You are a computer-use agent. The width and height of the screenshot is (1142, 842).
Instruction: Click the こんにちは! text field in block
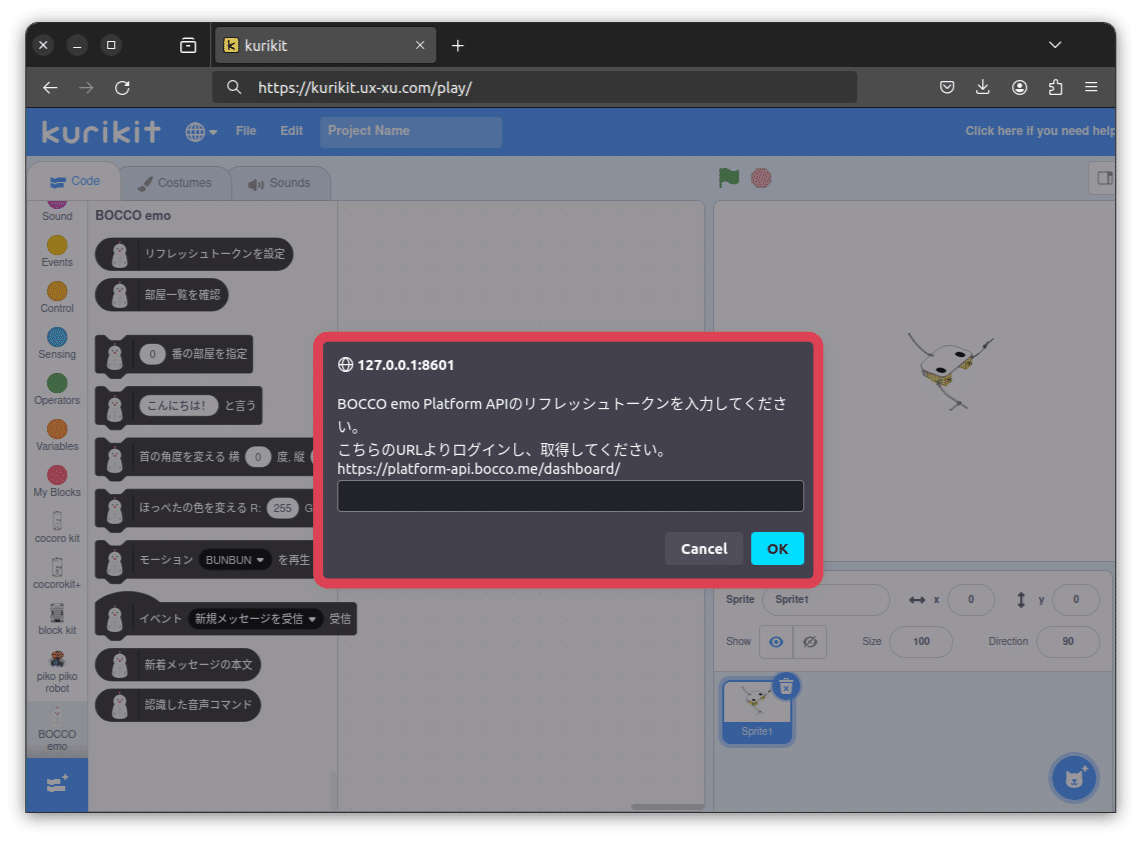point(178,405)
